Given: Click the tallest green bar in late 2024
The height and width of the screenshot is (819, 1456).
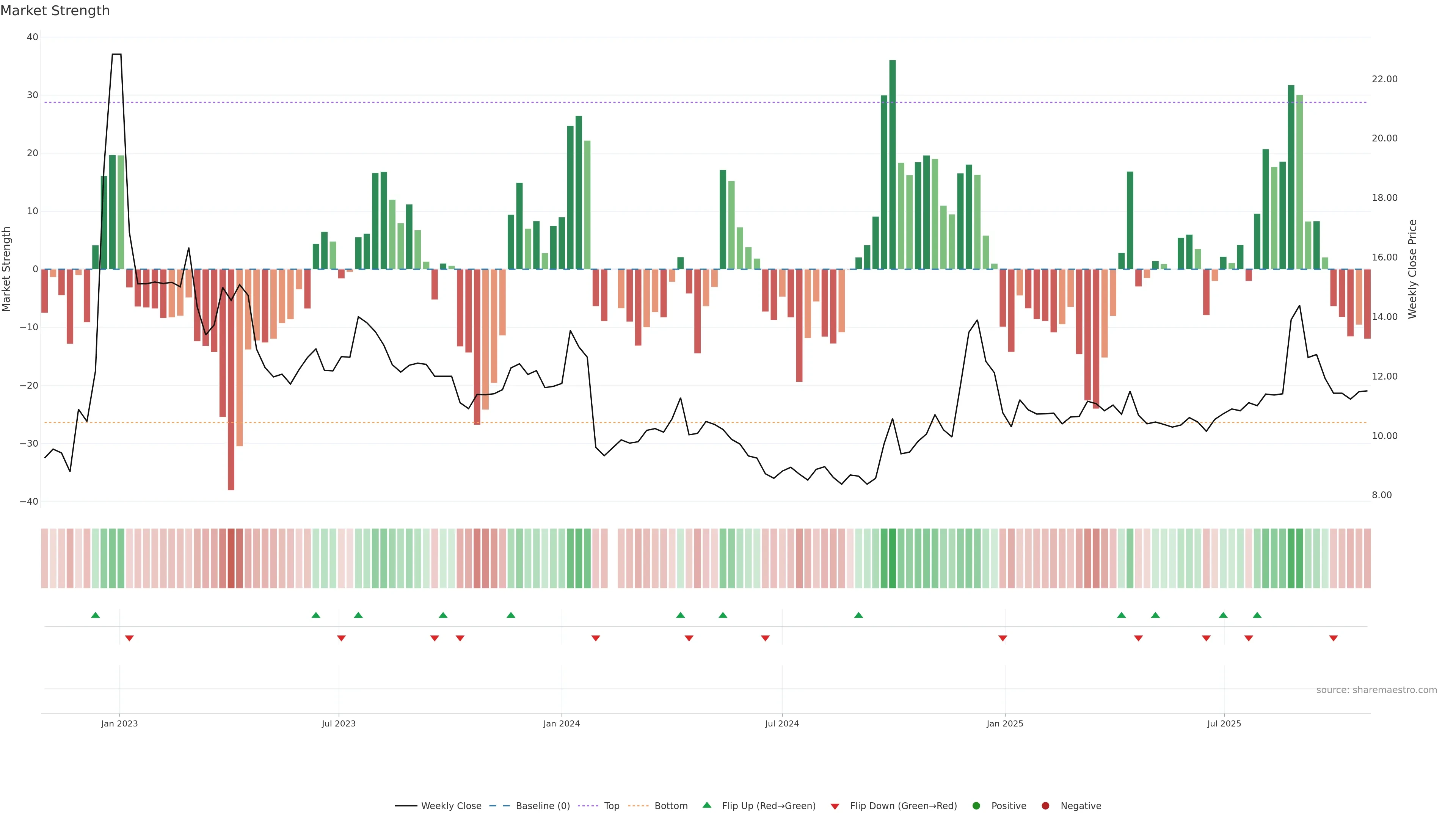Looking at the screenshot, I should [893, 164].
